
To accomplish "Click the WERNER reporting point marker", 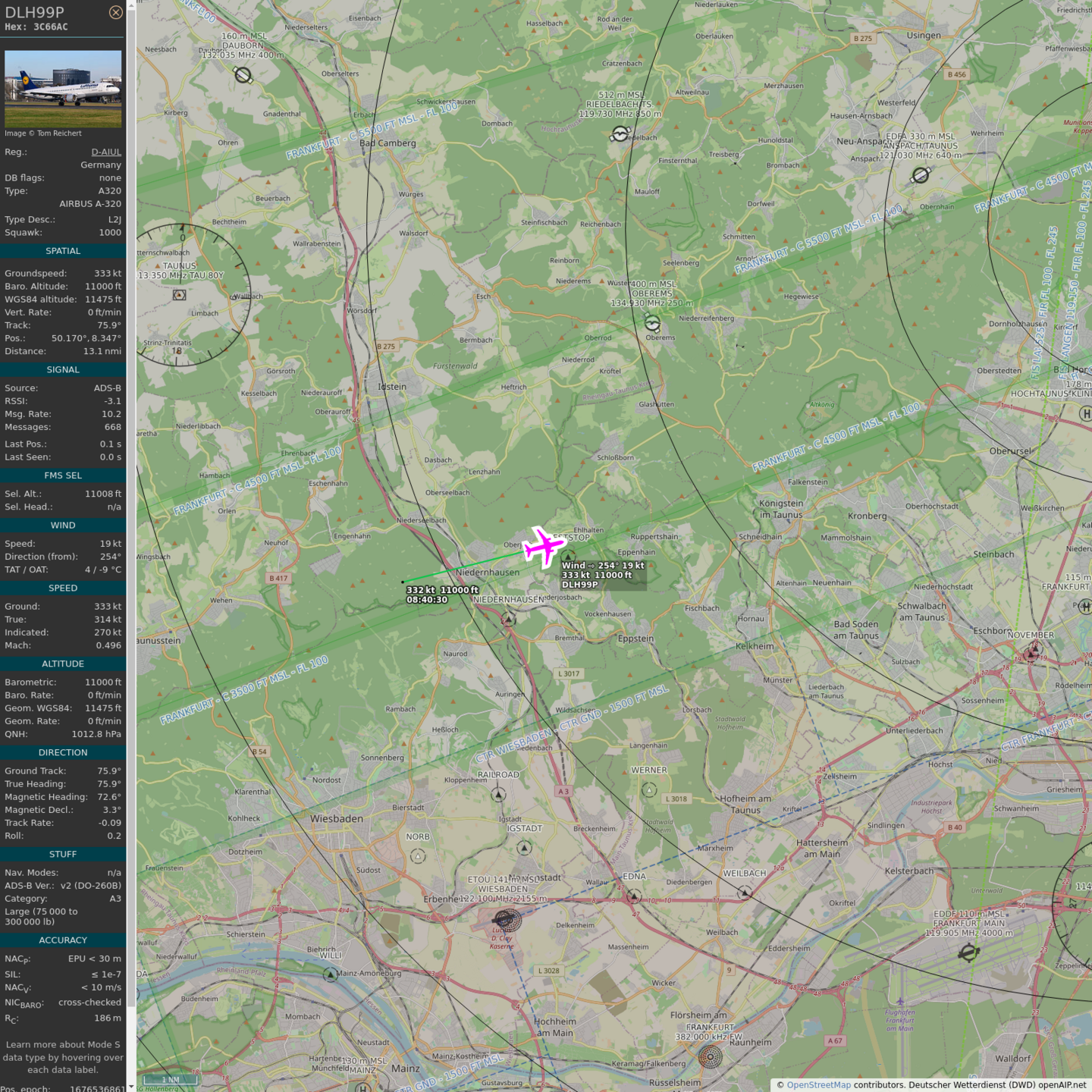I will [649, 790].
